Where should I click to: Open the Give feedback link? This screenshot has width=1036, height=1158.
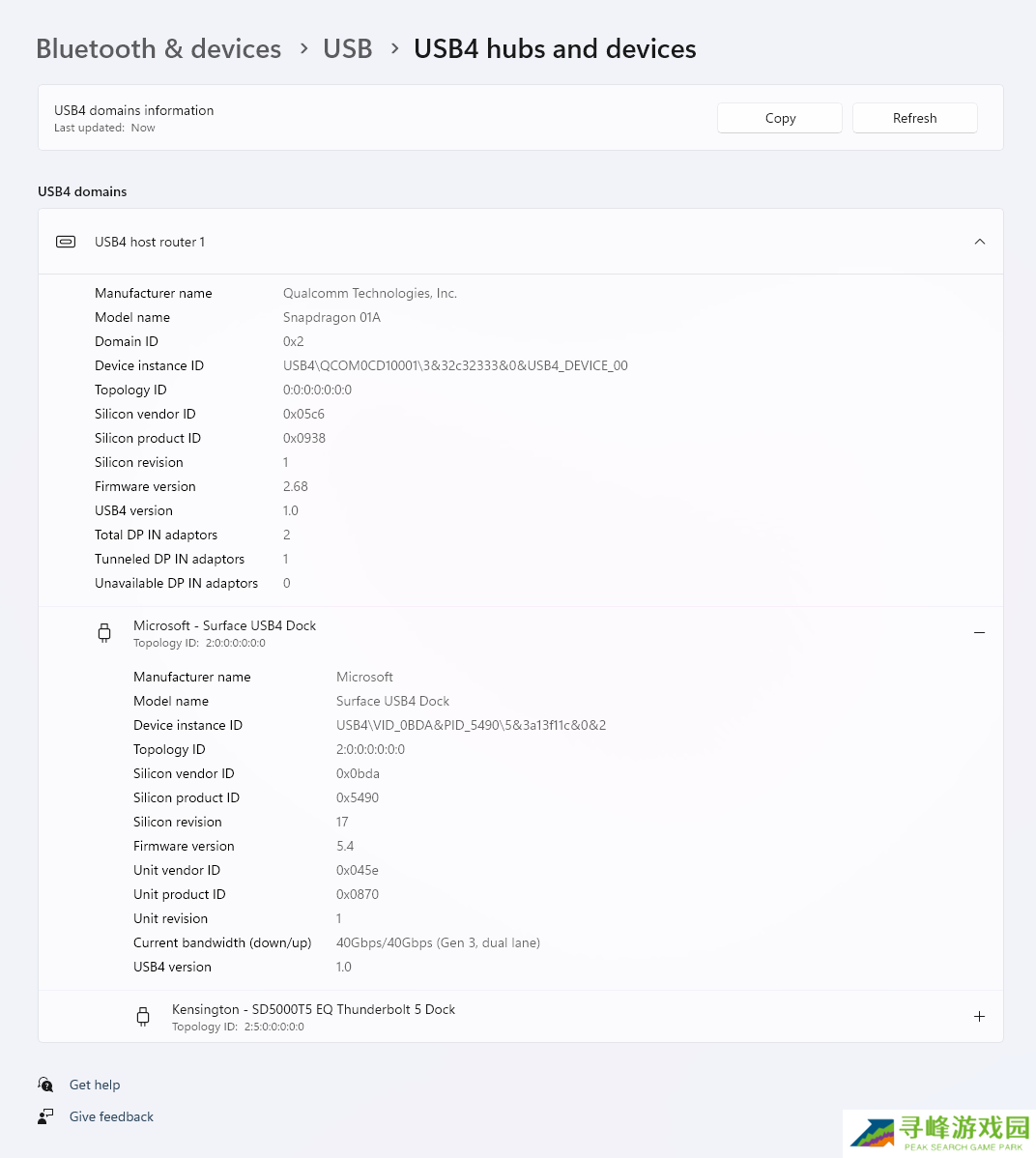111,1116
